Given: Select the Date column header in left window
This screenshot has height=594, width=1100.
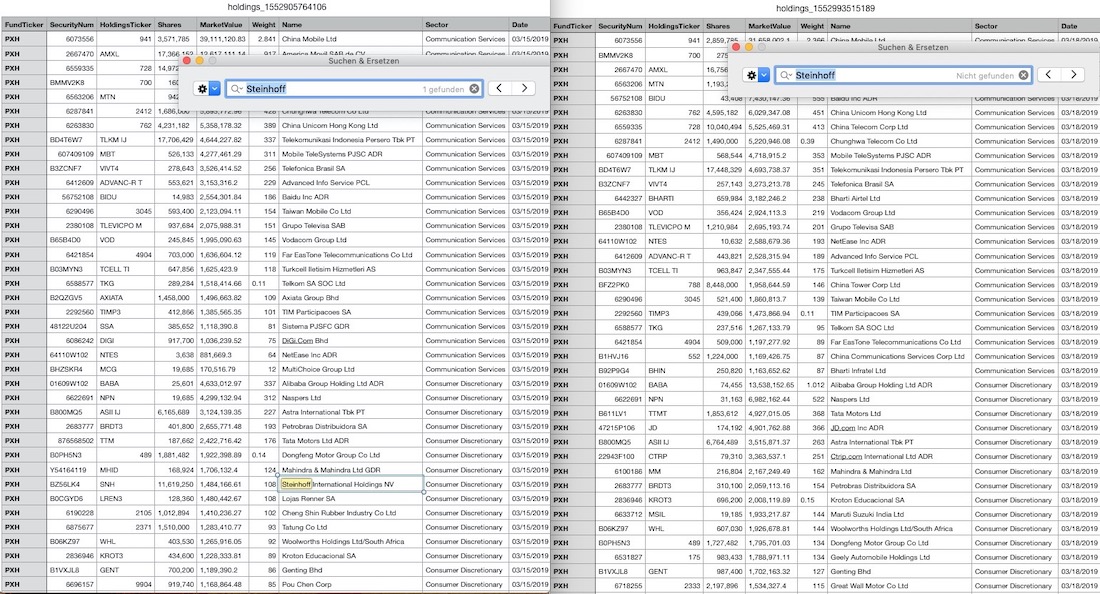Looking at the screenshot, I should 530,25.
